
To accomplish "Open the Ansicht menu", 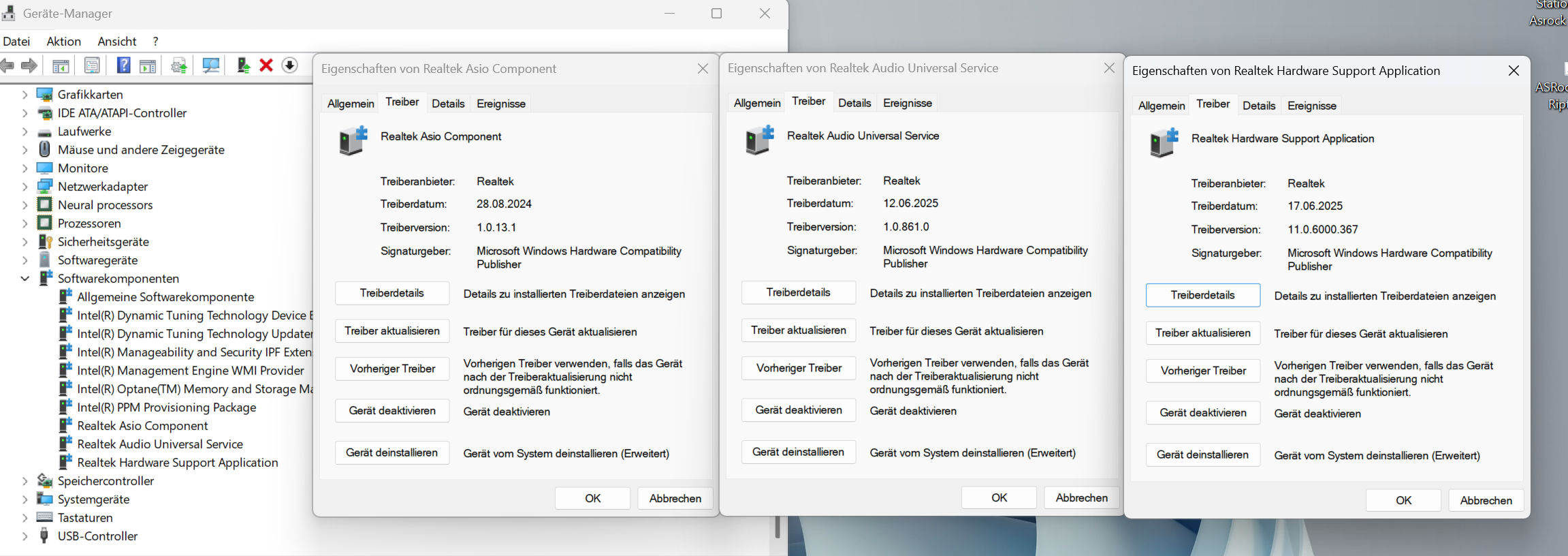I will click(x=117, y=42).
